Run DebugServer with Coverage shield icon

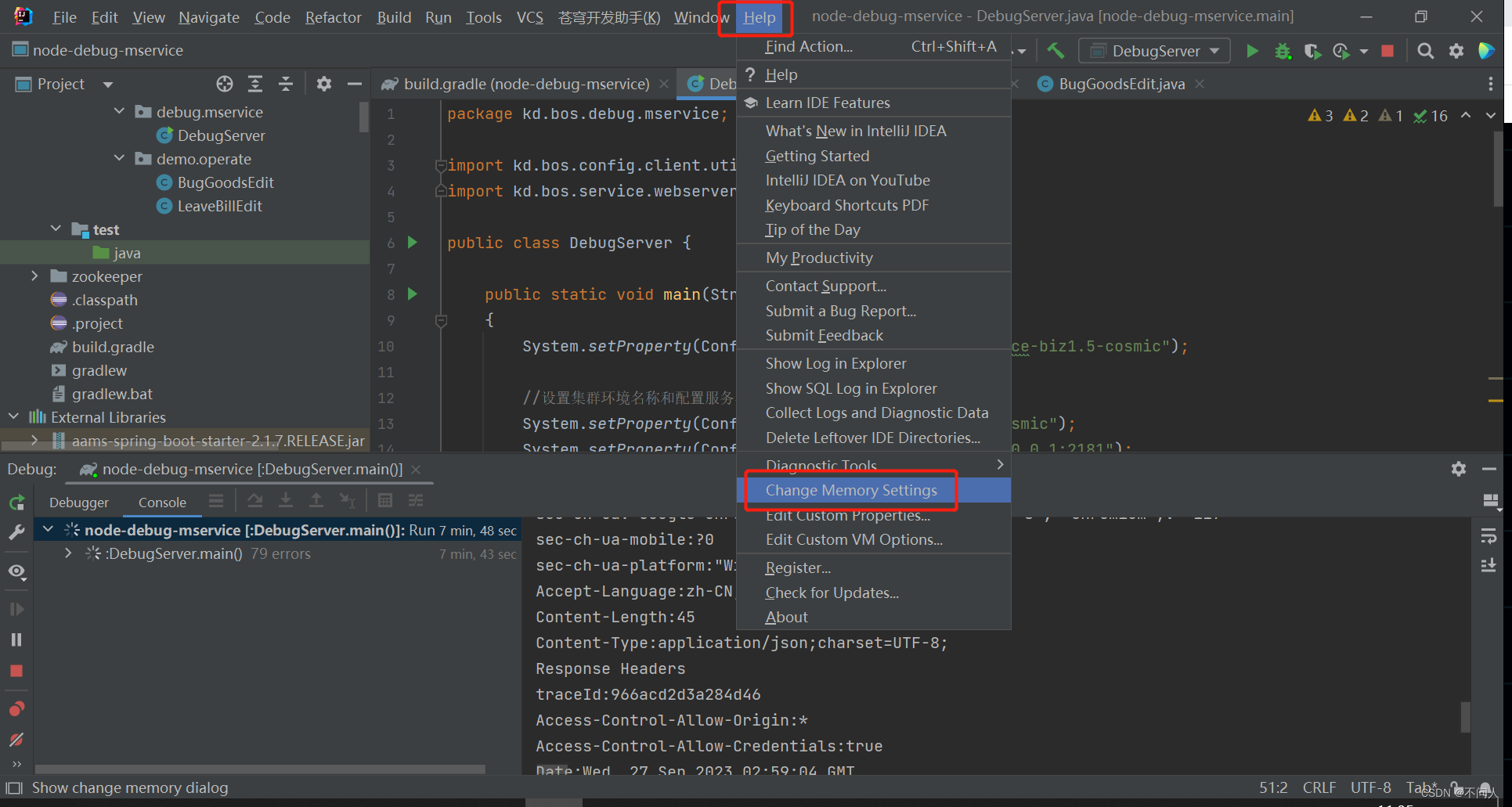[x=1312, y=50]
